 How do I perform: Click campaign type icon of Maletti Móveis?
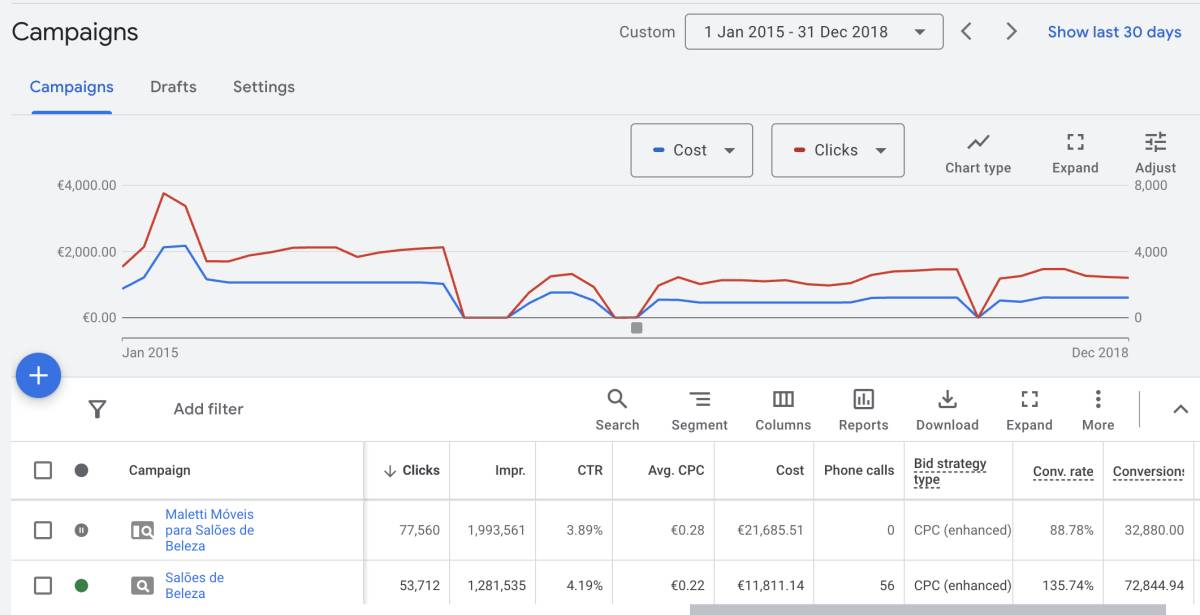(142, 530)
